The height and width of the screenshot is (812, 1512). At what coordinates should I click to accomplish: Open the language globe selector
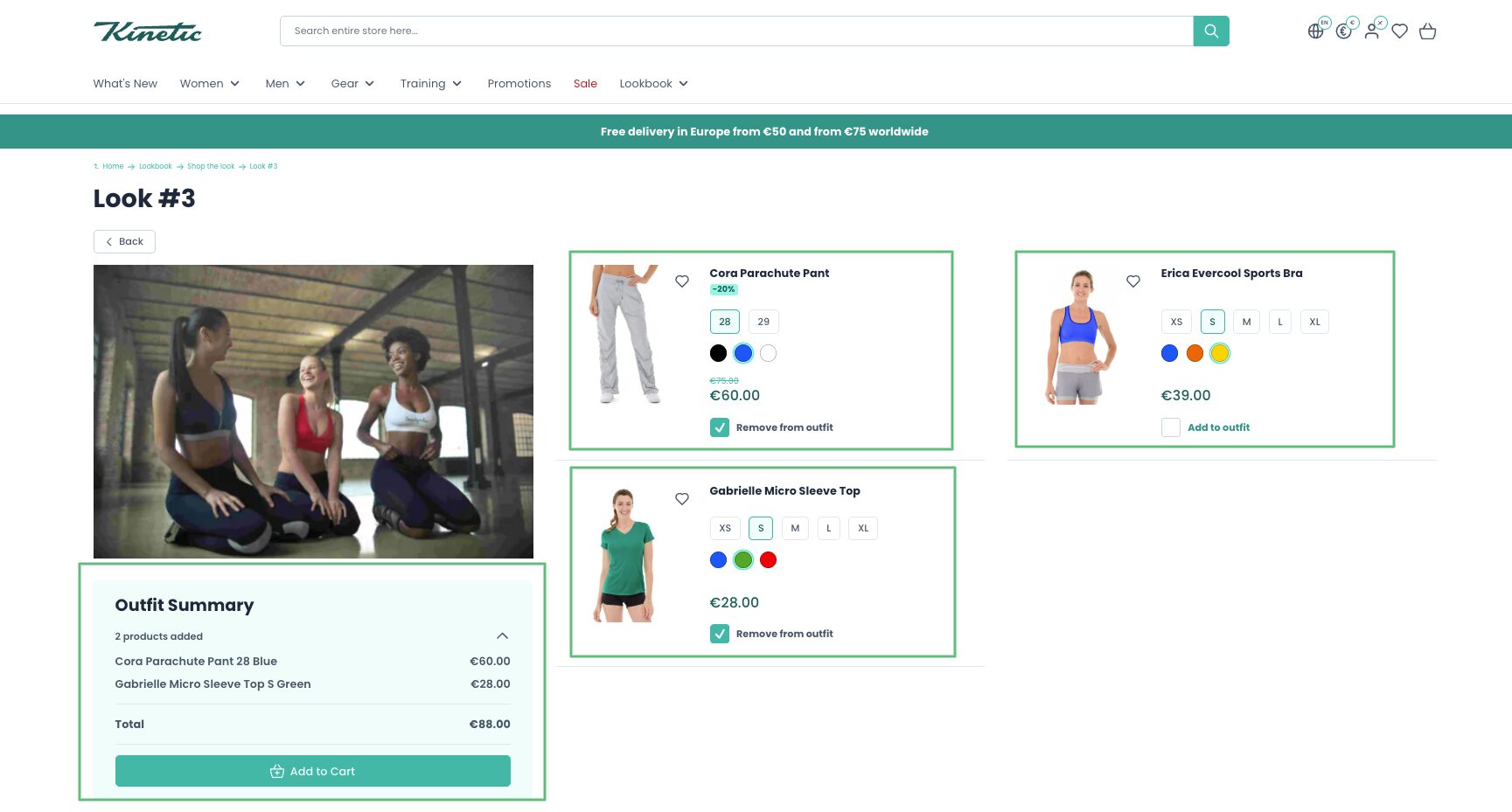pyautogui.click(x=1315, y=31)
